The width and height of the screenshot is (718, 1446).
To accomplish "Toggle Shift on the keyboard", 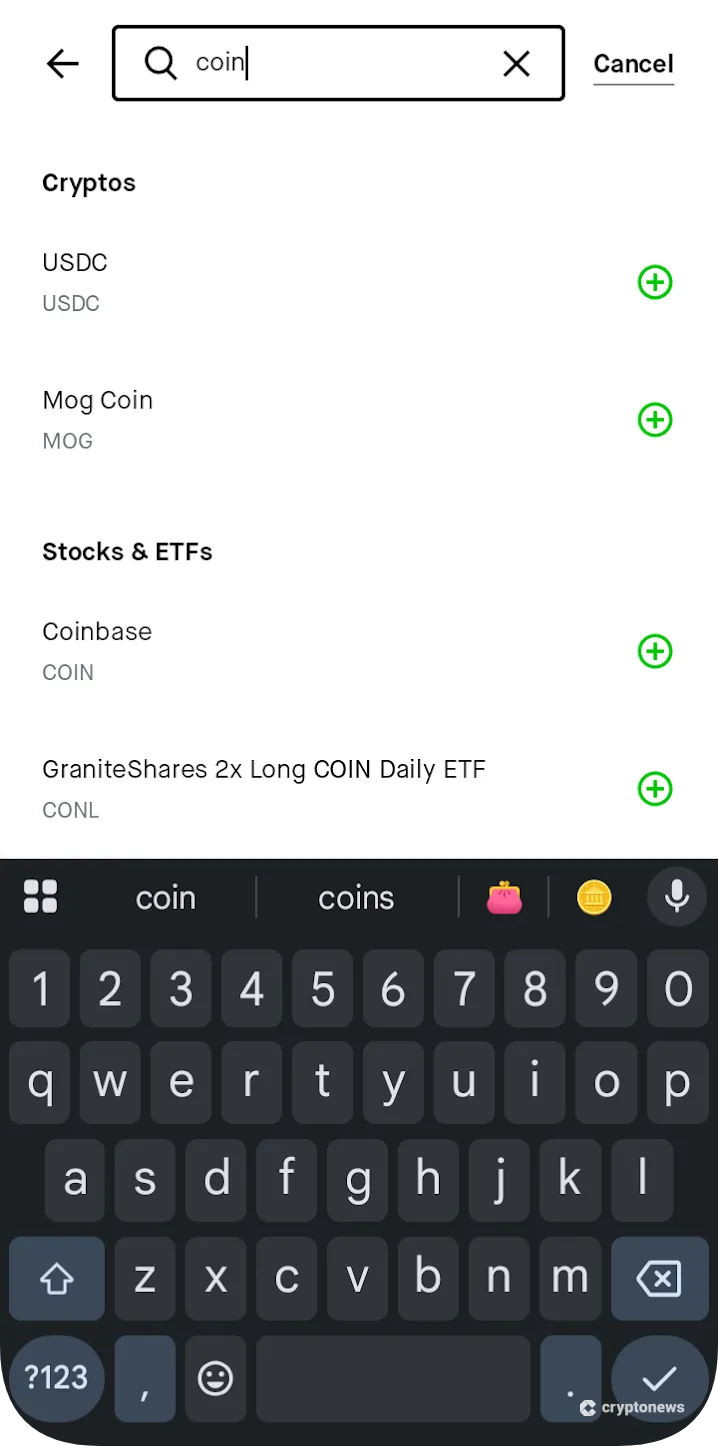I will [56, 1278].
